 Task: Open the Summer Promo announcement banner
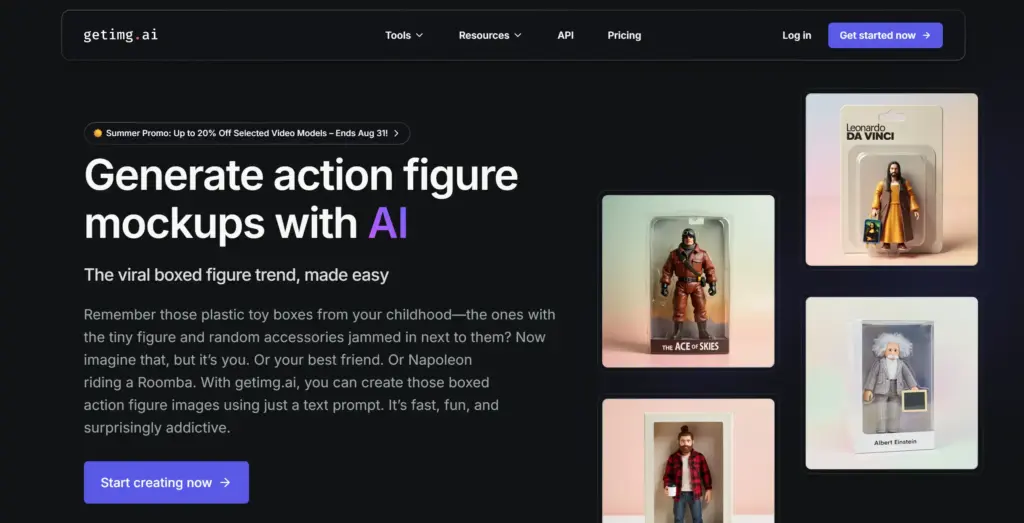pyautogui.click(x=247, y=133)
